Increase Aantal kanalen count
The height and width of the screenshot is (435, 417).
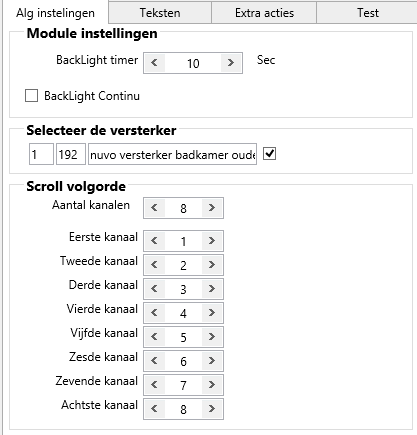click(x=212, y=208)
